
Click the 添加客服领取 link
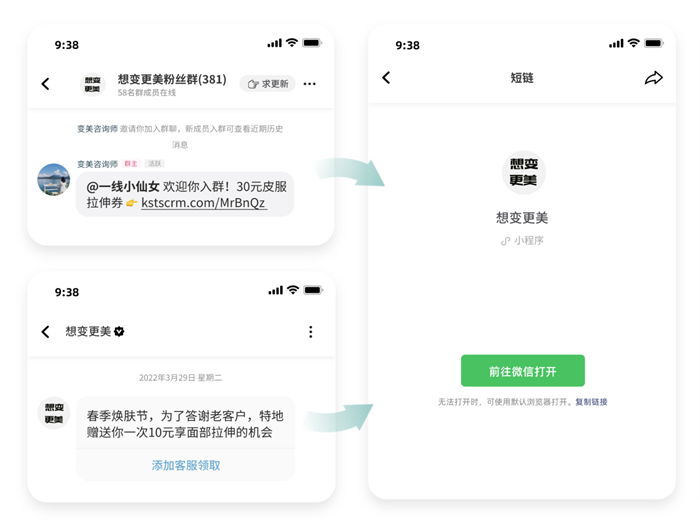pos(186,465)
